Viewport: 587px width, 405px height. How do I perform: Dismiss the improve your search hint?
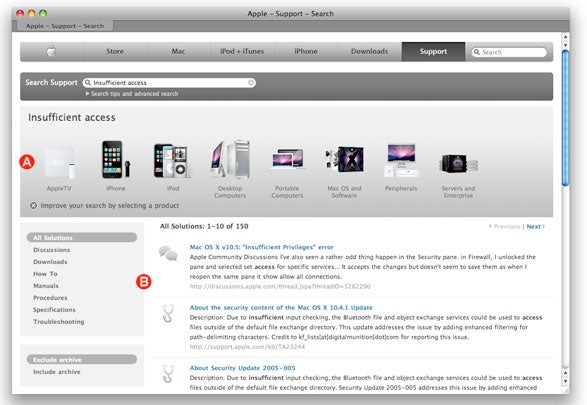(33, 205)
